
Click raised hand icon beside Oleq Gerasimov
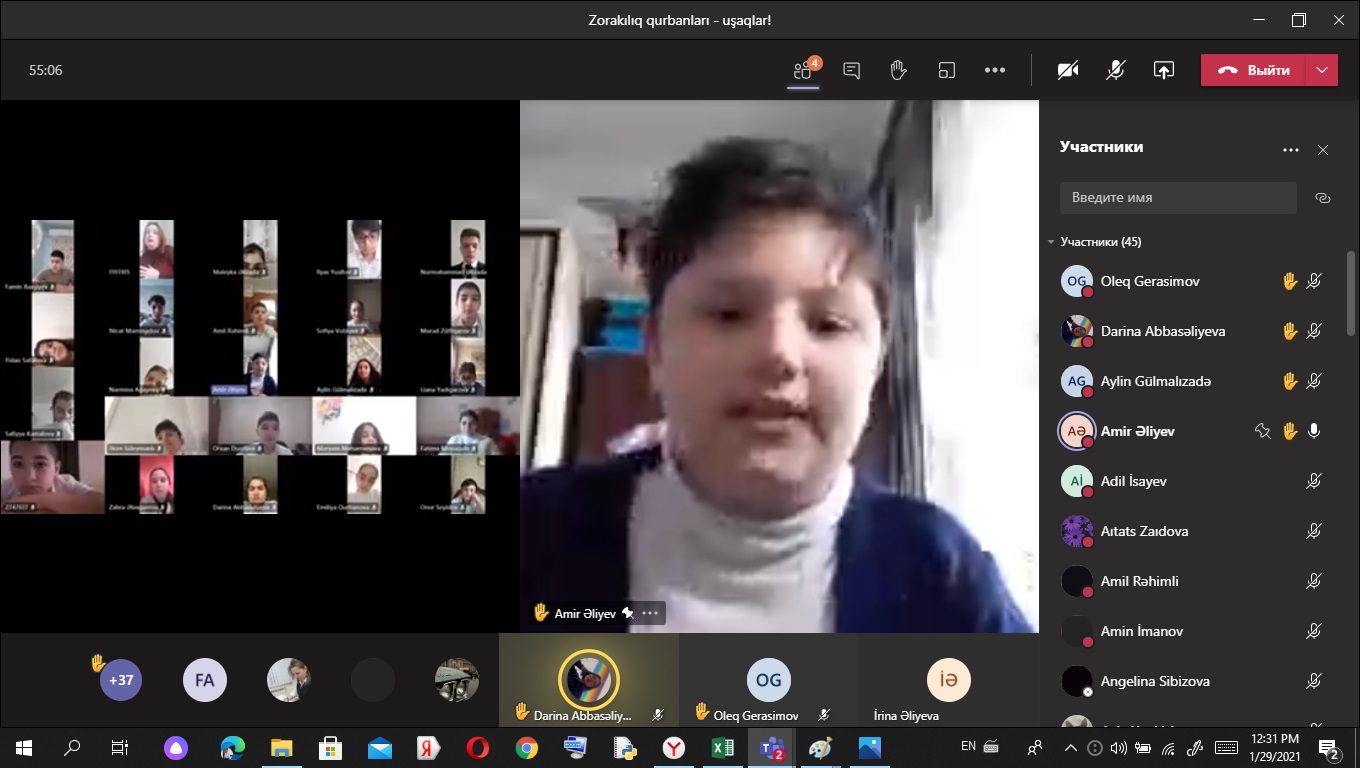click(x=1290, y=281)
